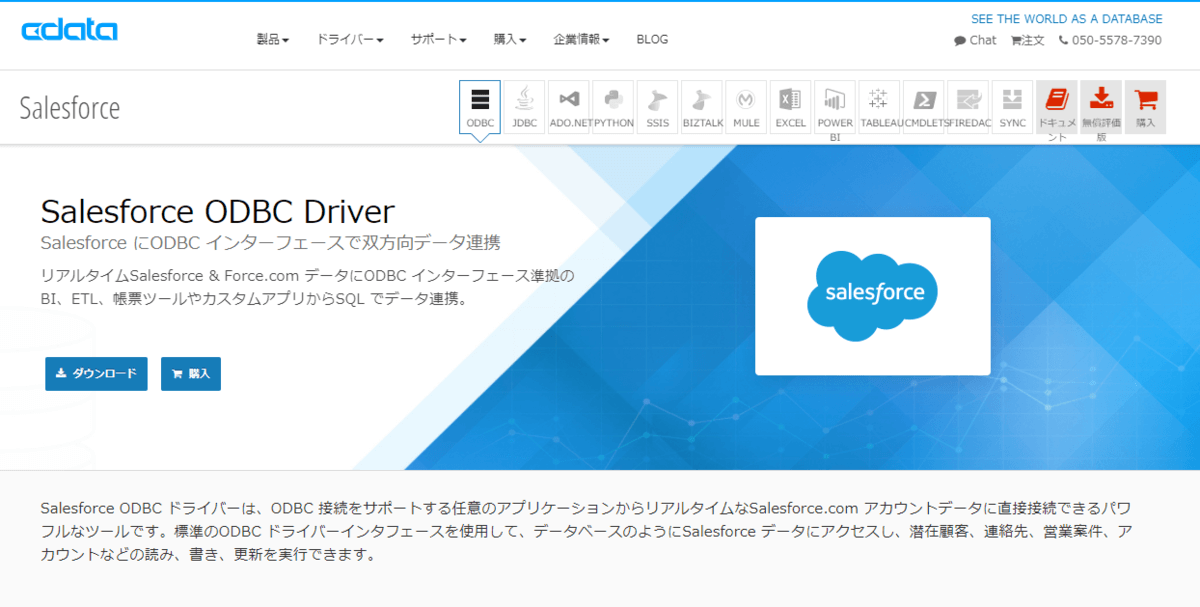Image resolution: width=1200 pixels, height=607 pixels.
Task: Choose the FireDAC component icon
Action: click(x=968, y=107)
